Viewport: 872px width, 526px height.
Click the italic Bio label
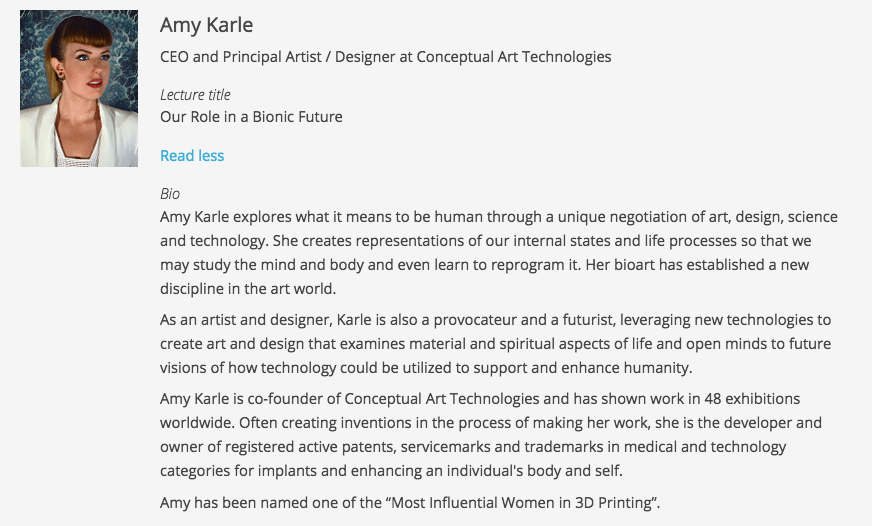click(x=170, y=193)
